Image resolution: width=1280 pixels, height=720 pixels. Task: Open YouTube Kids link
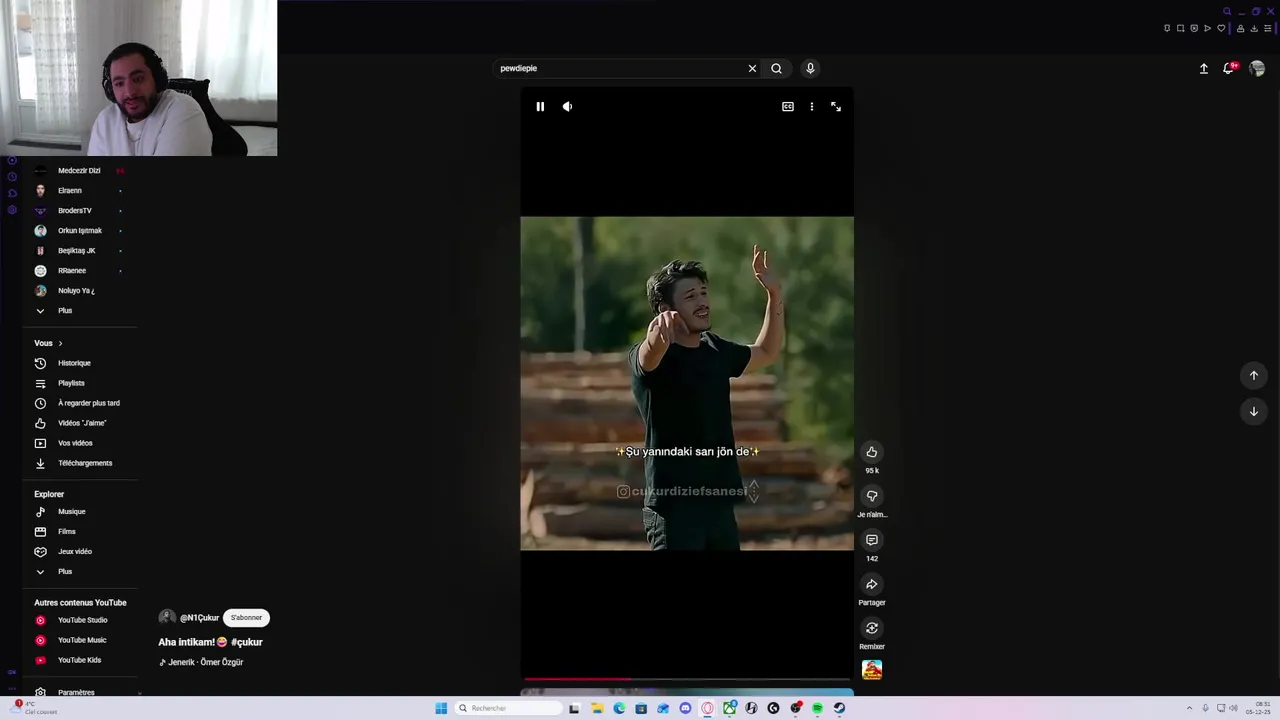click(79, 660)
